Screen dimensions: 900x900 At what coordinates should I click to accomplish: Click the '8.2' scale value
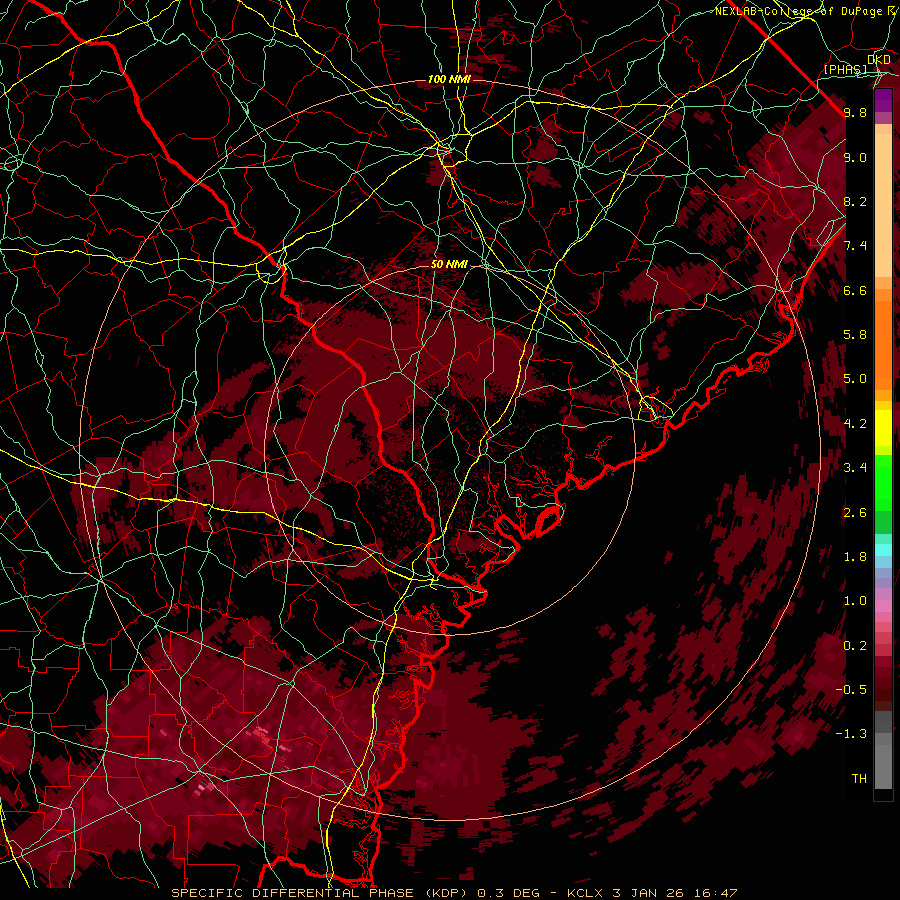[x=855, y=201]
